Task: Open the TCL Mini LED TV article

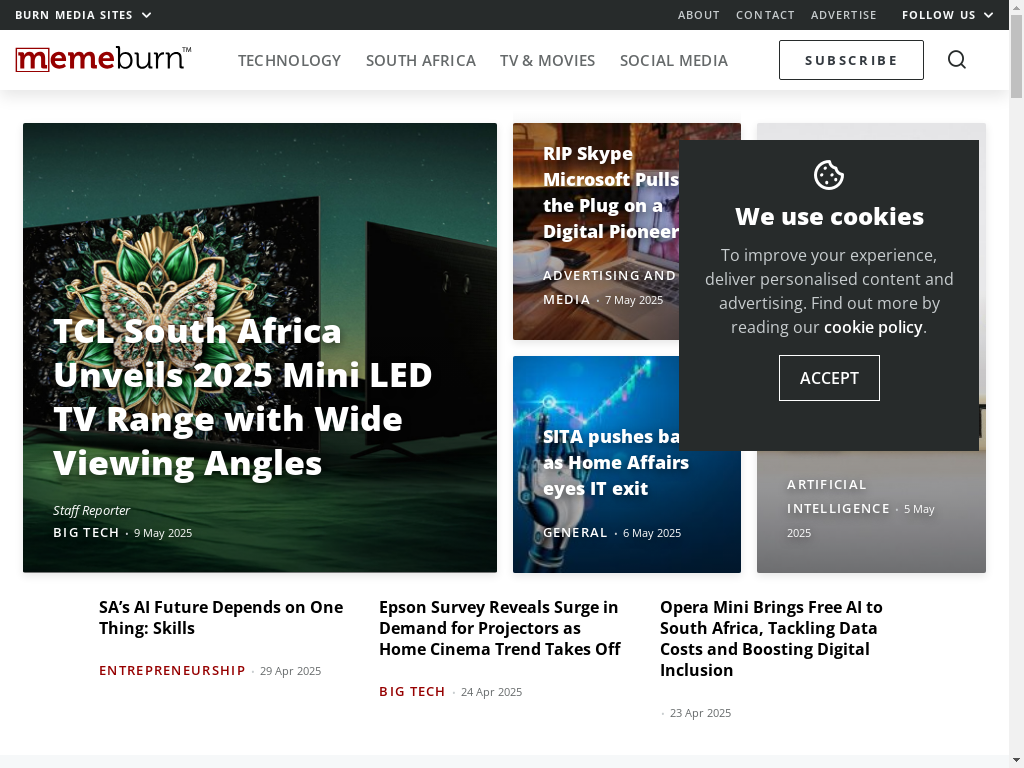Action: click(243, 397)
